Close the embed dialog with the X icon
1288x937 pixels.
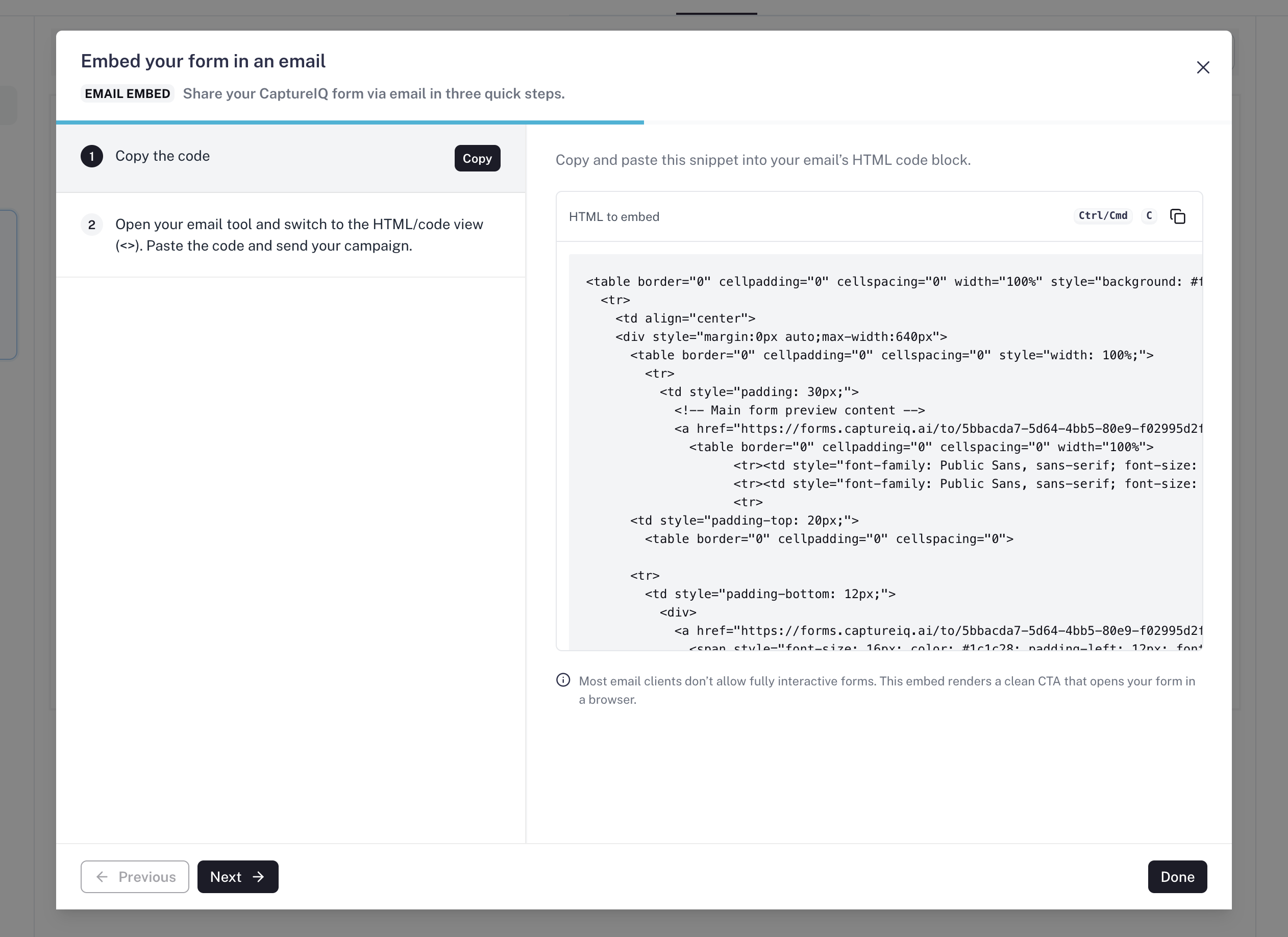coord(1203,67)
